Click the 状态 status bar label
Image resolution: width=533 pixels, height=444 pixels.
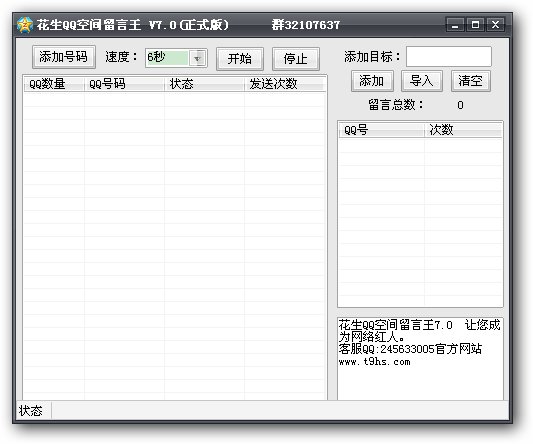(x=31, y=411)
